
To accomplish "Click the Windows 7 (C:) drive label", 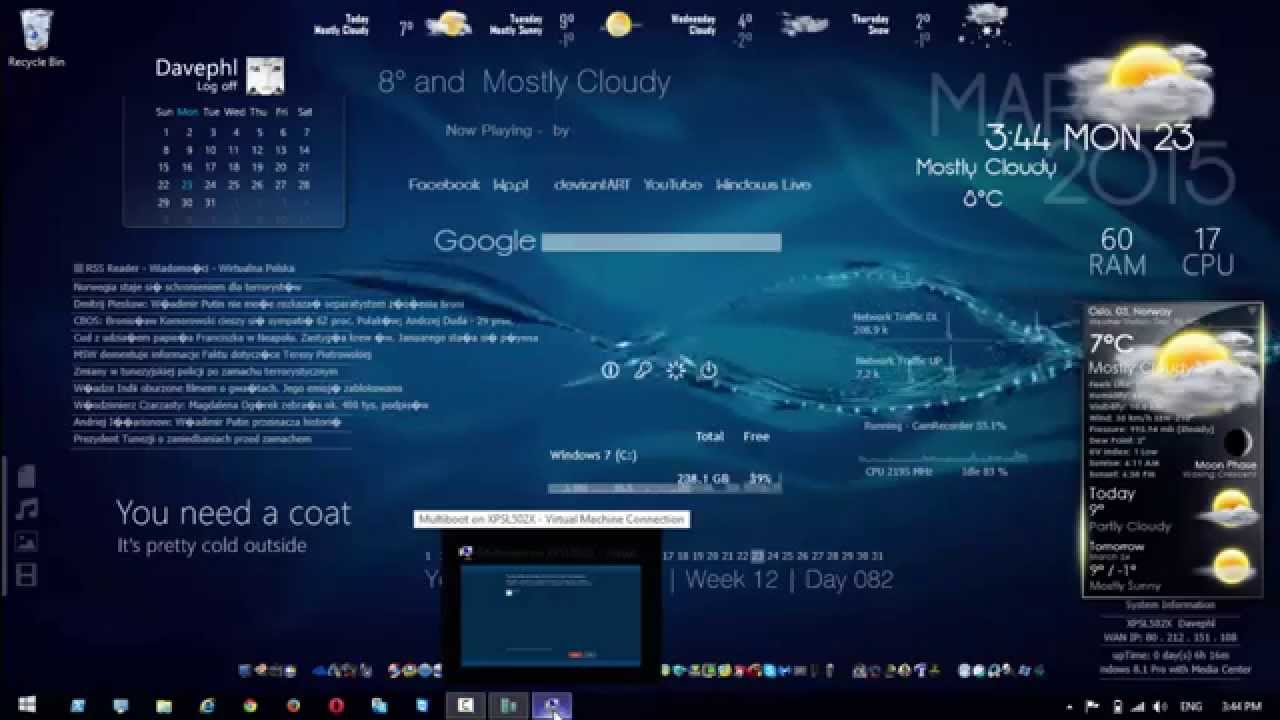I will tap(593, 455).
